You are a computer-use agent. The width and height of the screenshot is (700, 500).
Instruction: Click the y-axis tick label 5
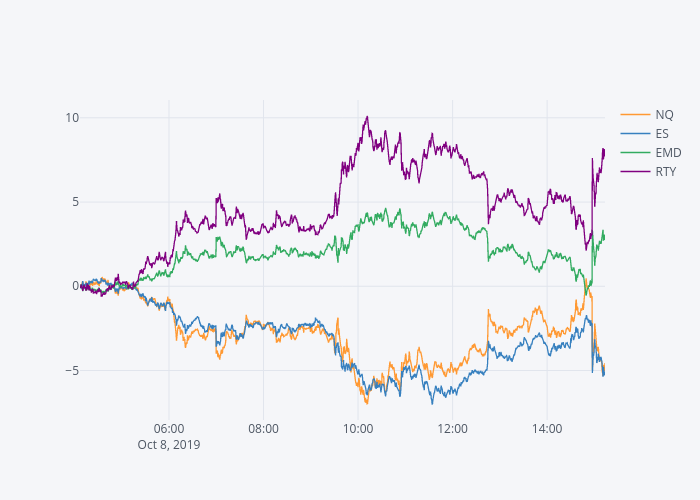75,202
